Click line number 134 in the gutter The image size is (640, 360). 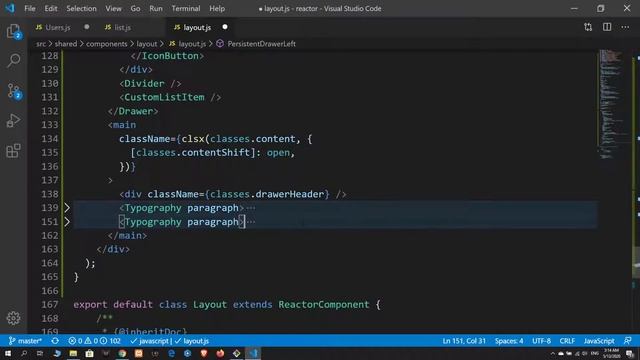[50, 139]
